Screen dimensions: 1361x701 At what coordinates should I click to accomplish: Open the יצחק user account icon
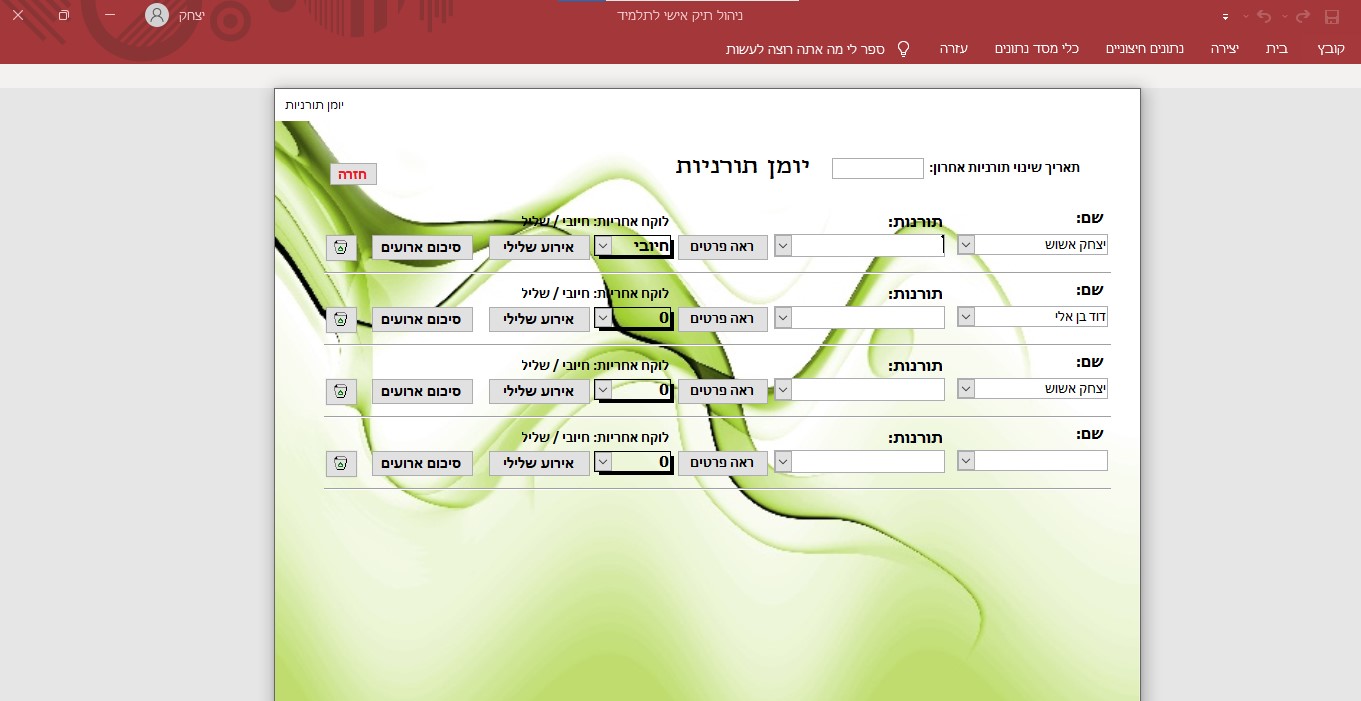pos(156,15)
